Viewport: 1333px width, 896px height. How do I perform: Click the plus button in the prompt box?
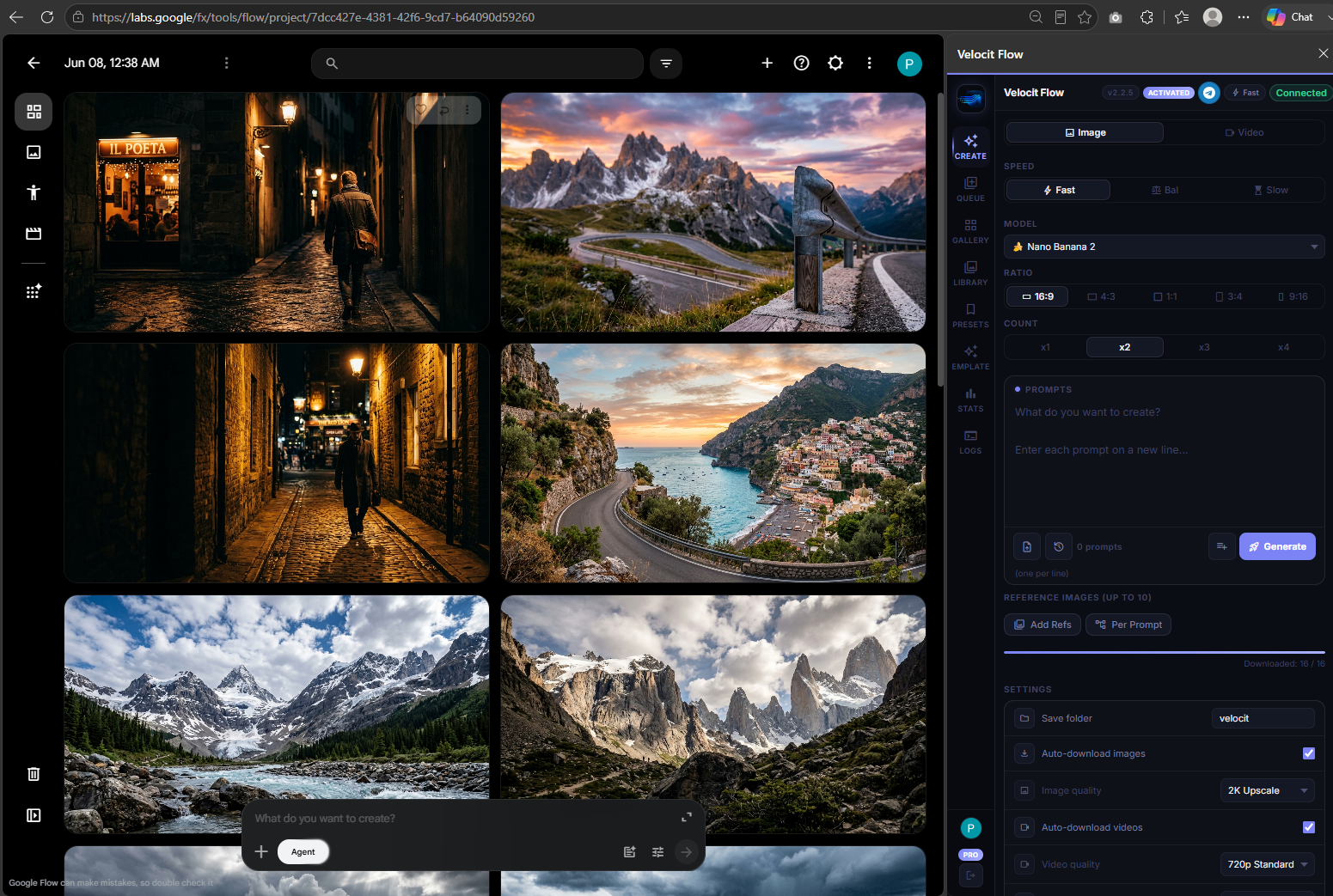pyautogui.click(x=261, y=852)
